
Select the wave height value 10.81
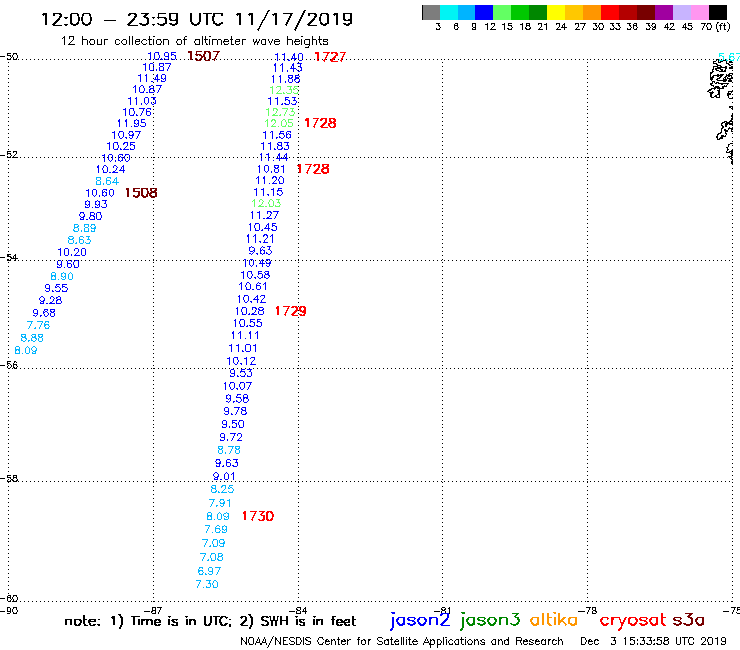271,169
